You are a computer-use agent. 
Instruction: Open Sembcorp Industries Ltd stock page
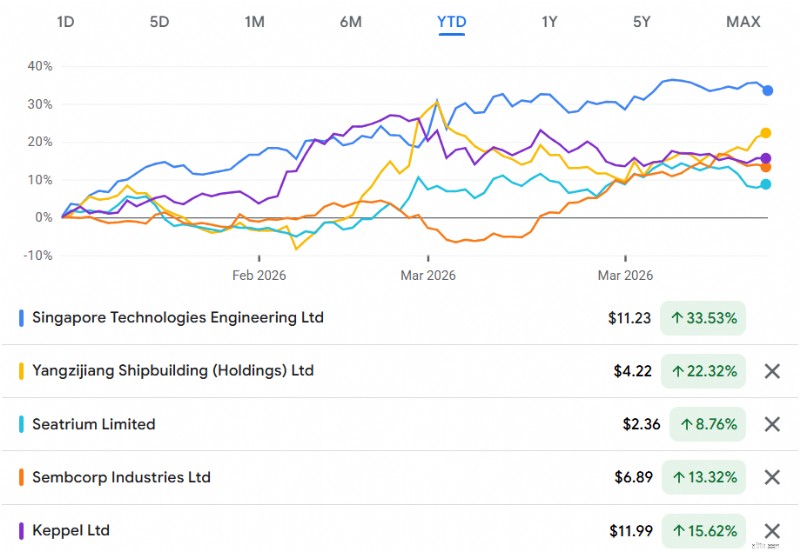121,477
